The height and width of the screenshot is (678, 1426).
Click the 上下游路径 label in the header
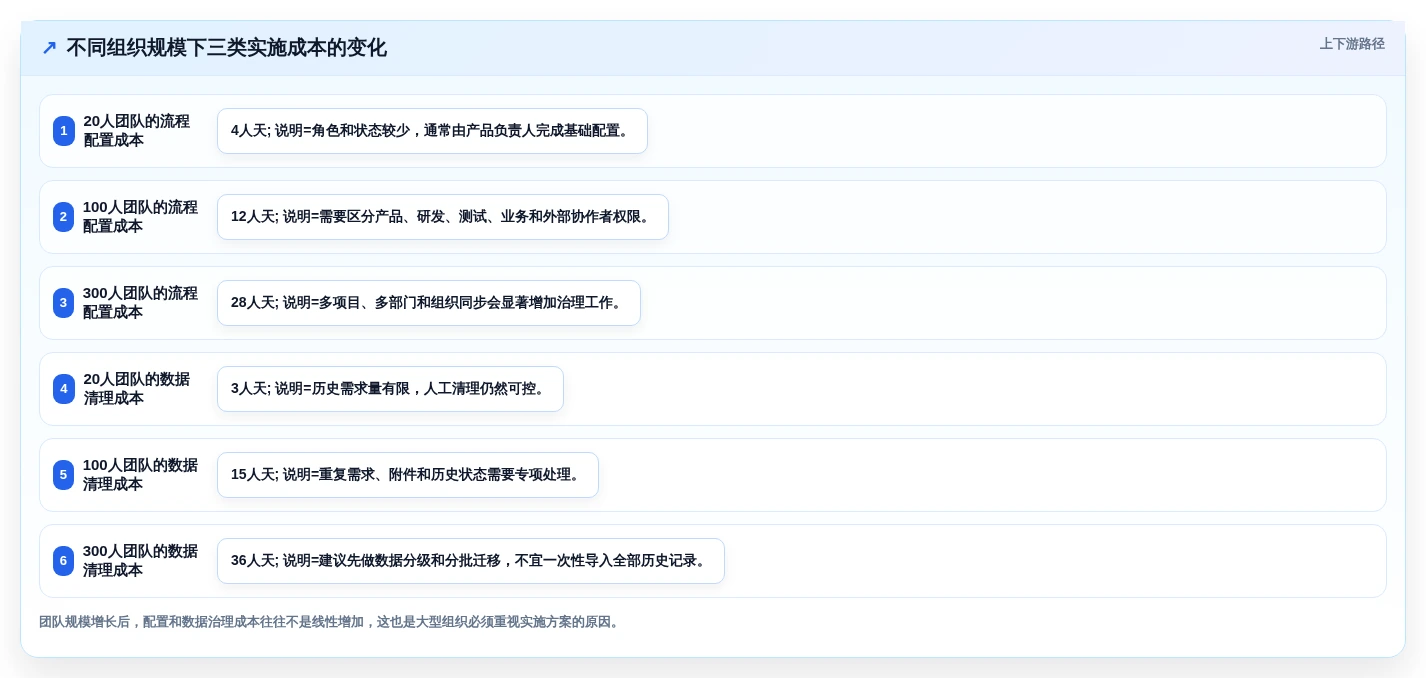[x=1352, y=44]
